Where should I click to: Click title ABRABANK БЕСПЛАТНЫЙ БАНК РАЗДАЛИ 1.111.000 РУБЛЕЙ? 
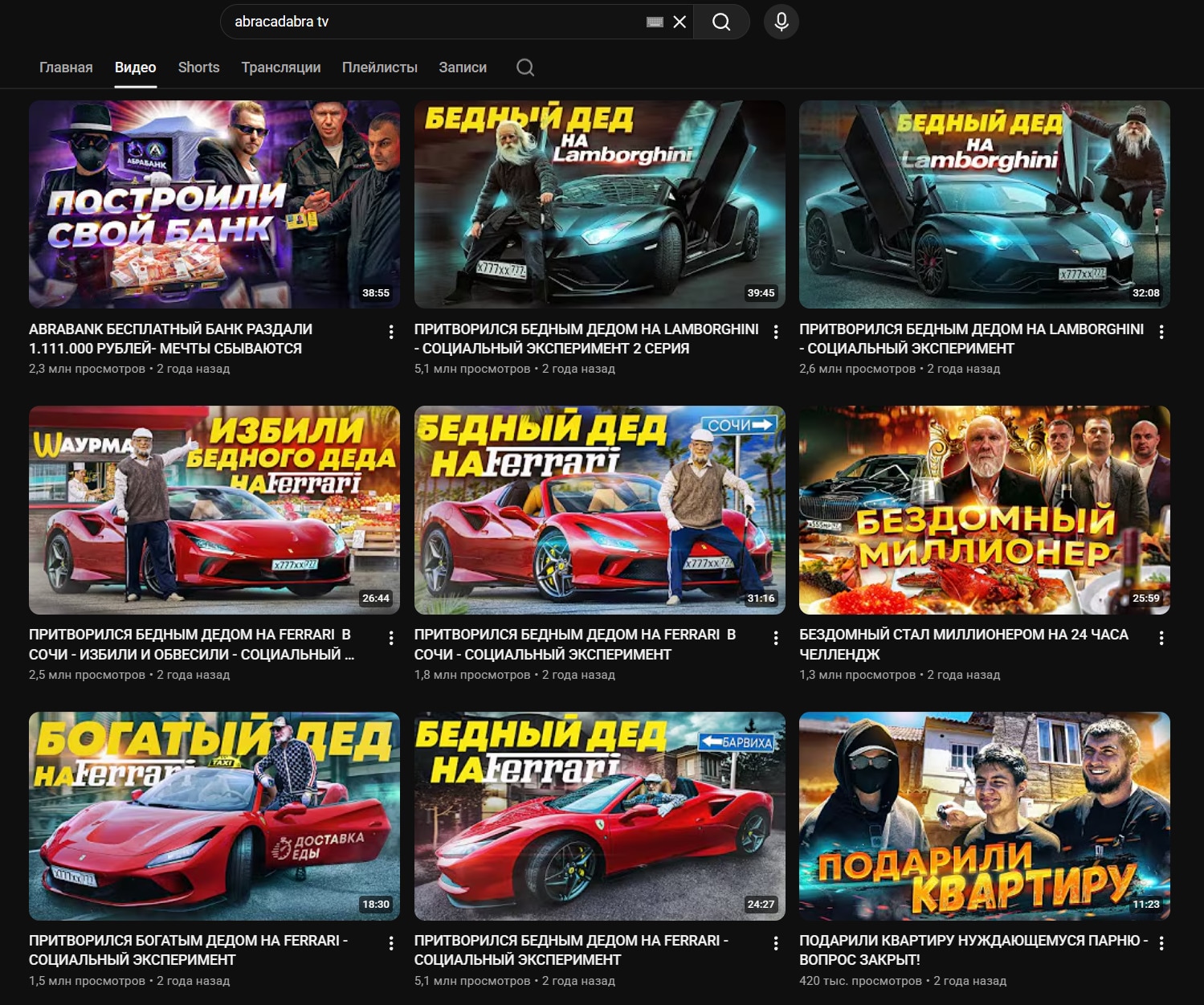pos(170,339)
